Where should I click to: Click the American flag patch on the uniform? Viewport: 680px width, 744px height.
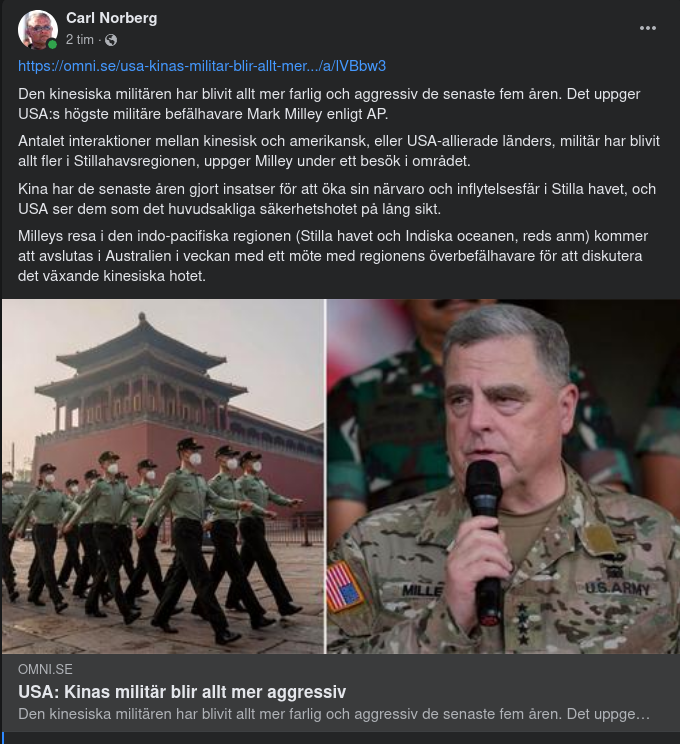pos(344,586)
